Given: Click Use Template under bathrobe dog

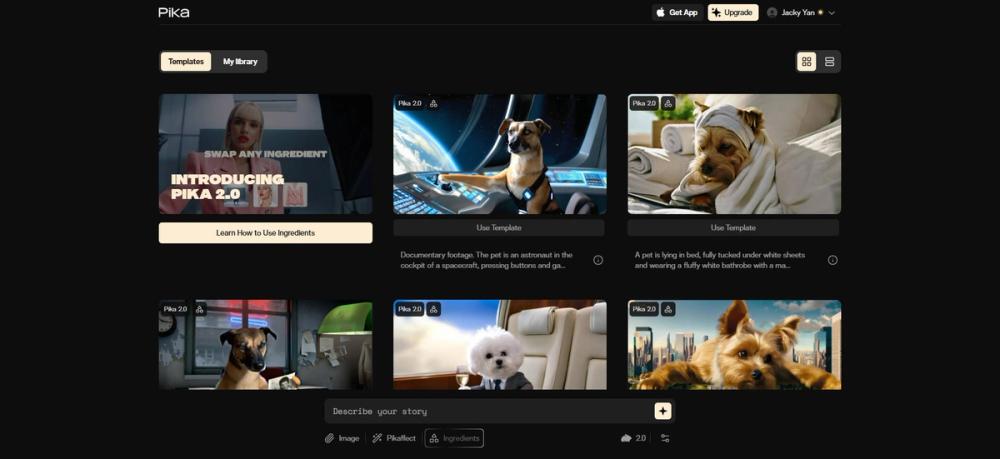Looking at the screenshot, I should coord(733,228).
